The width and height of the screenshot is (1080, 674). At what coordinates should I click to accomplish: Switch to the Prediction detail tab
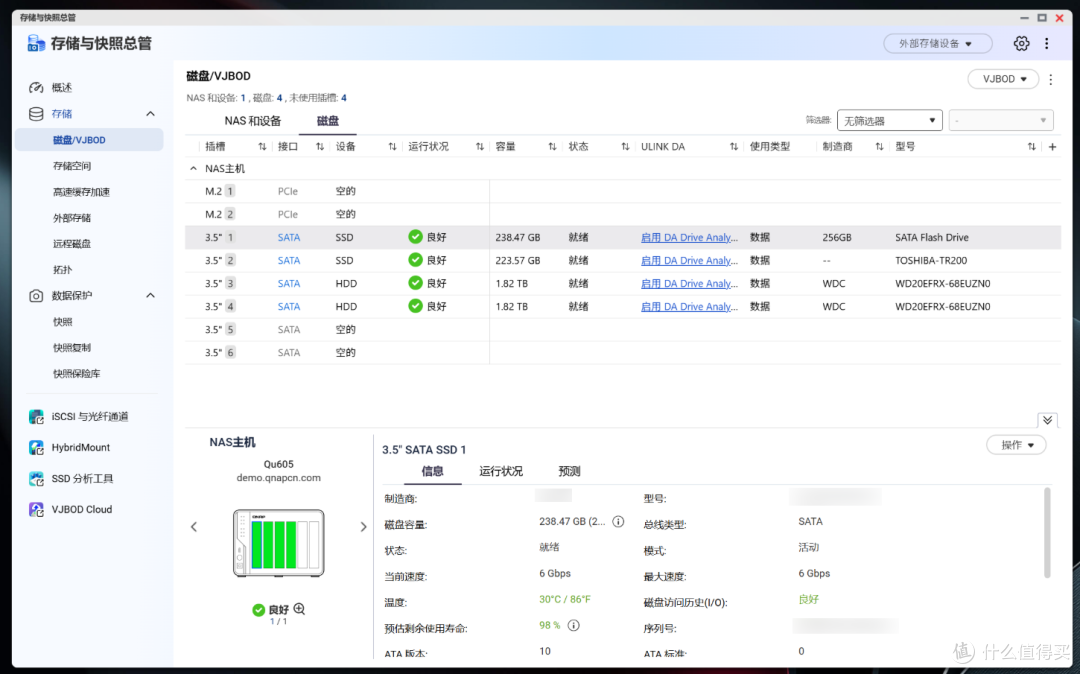click(569, 472)
